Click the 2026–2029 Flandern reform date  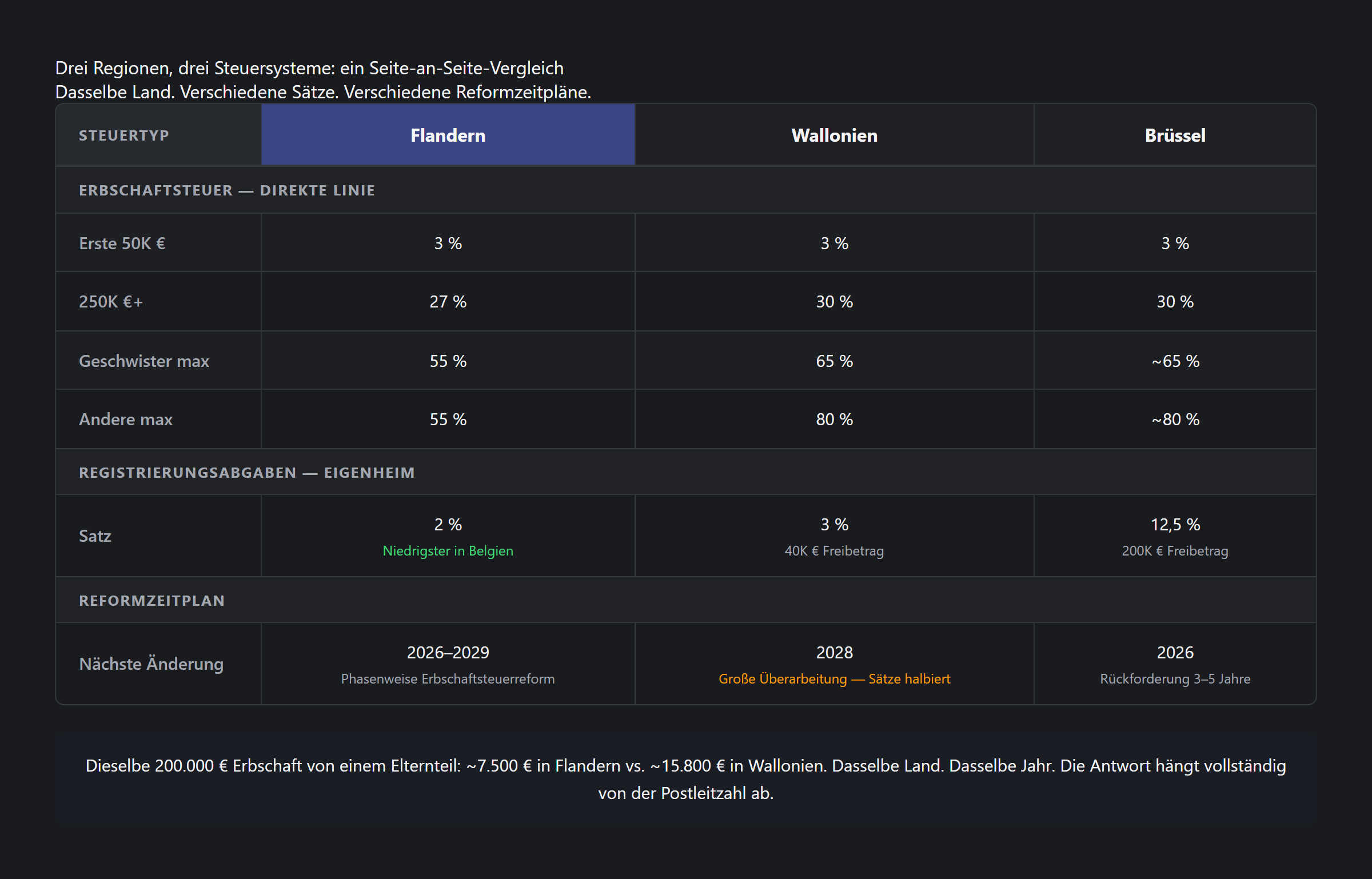coord(448,653)
